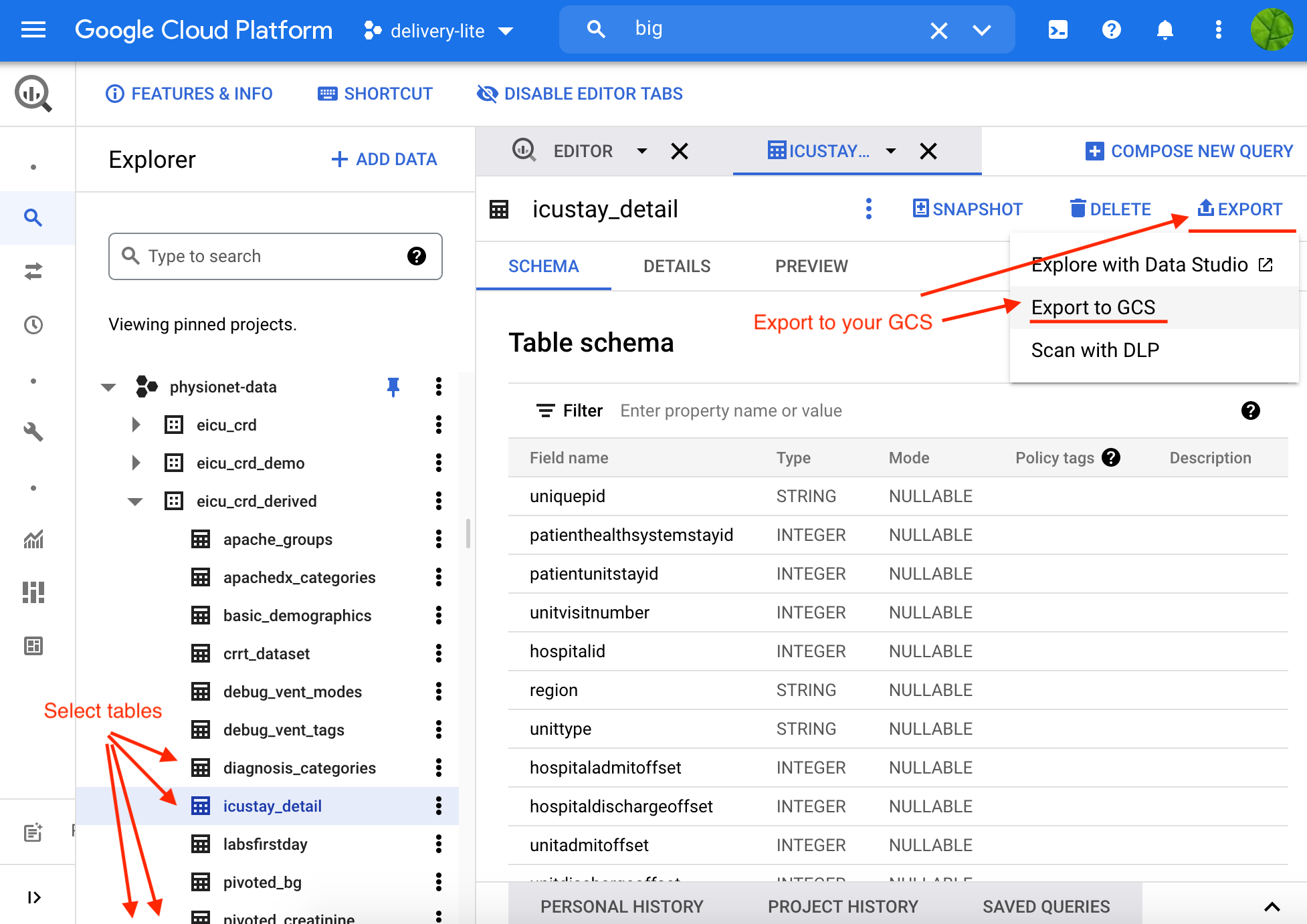Viewport: 1307px width, 924px height.
Task: Open the Editor tab dropdown arrow
Action: (641, 151)
